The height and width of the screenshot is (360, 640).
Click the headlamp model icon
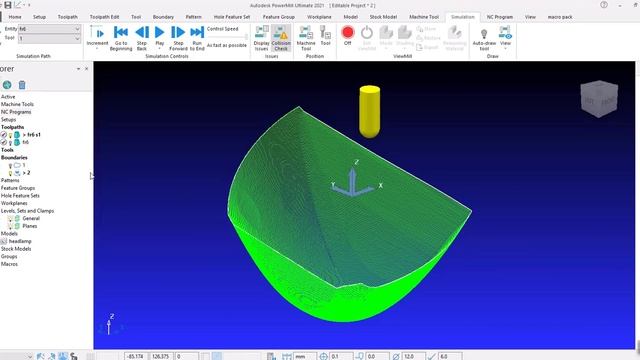click(x=4, y=242)
